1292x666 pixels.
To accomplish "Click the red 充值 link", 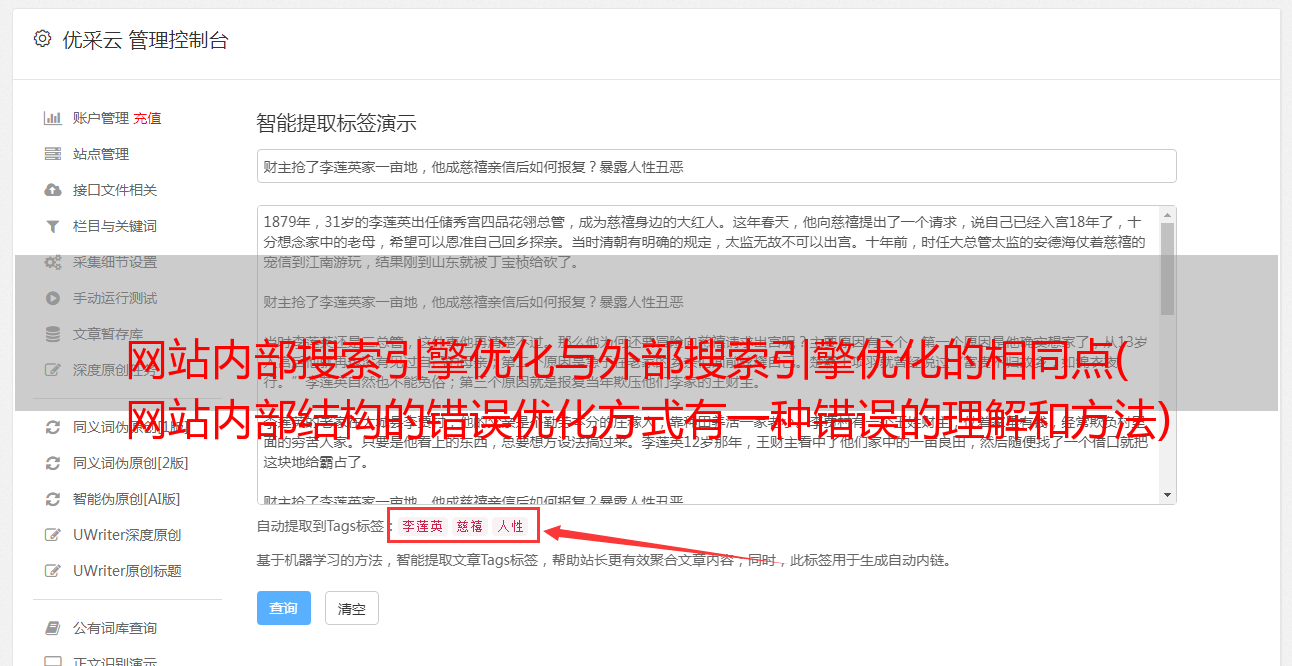I will coord(147,118).
